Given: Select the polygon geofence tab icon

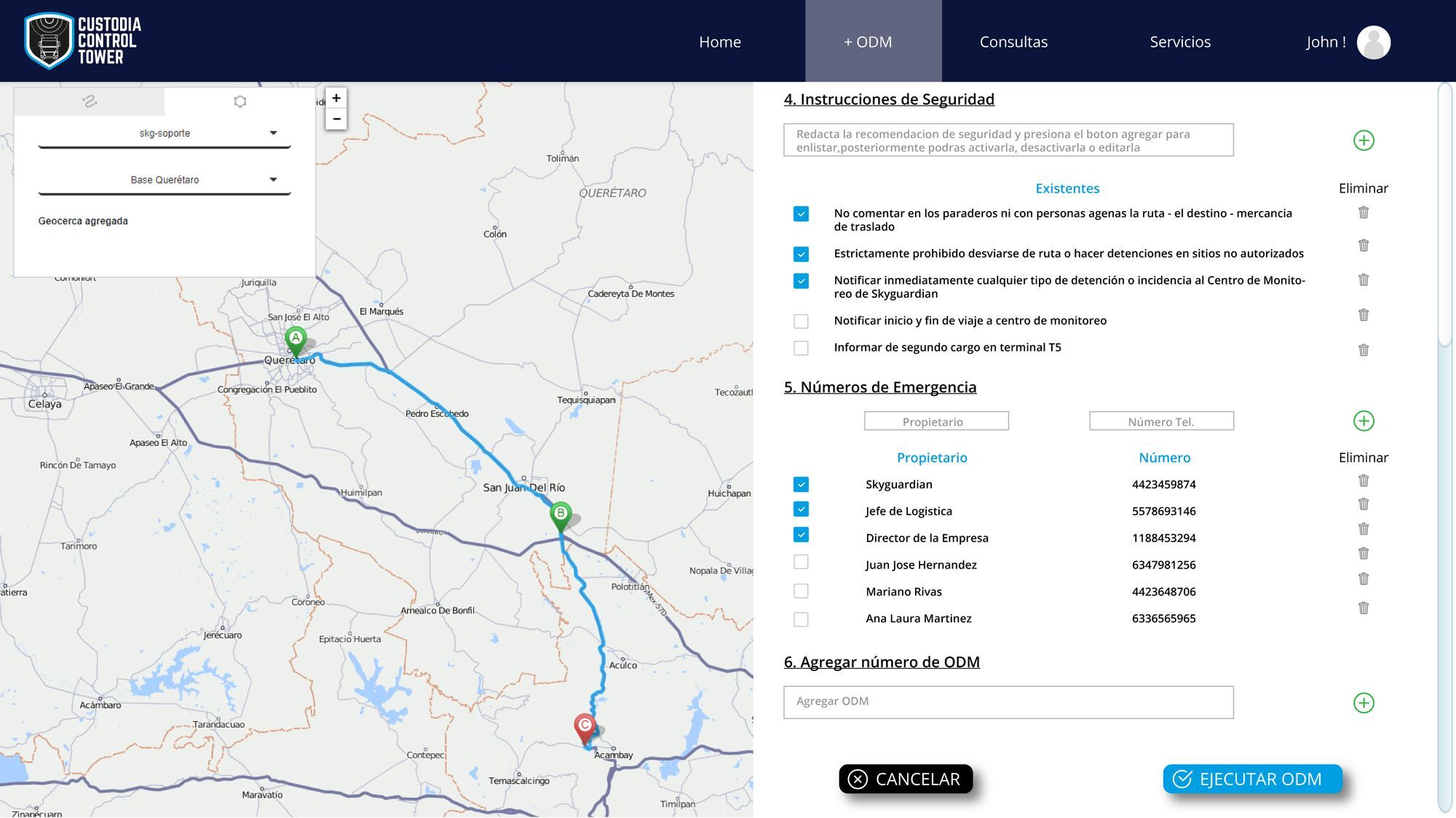Looking at the screenshot, I should [240, 102].
